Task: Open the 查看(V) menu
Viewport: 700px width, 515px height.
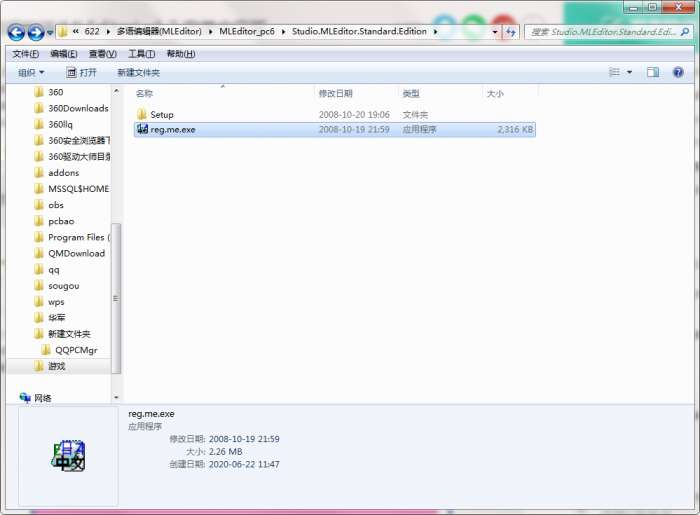Action: (103, 54)
